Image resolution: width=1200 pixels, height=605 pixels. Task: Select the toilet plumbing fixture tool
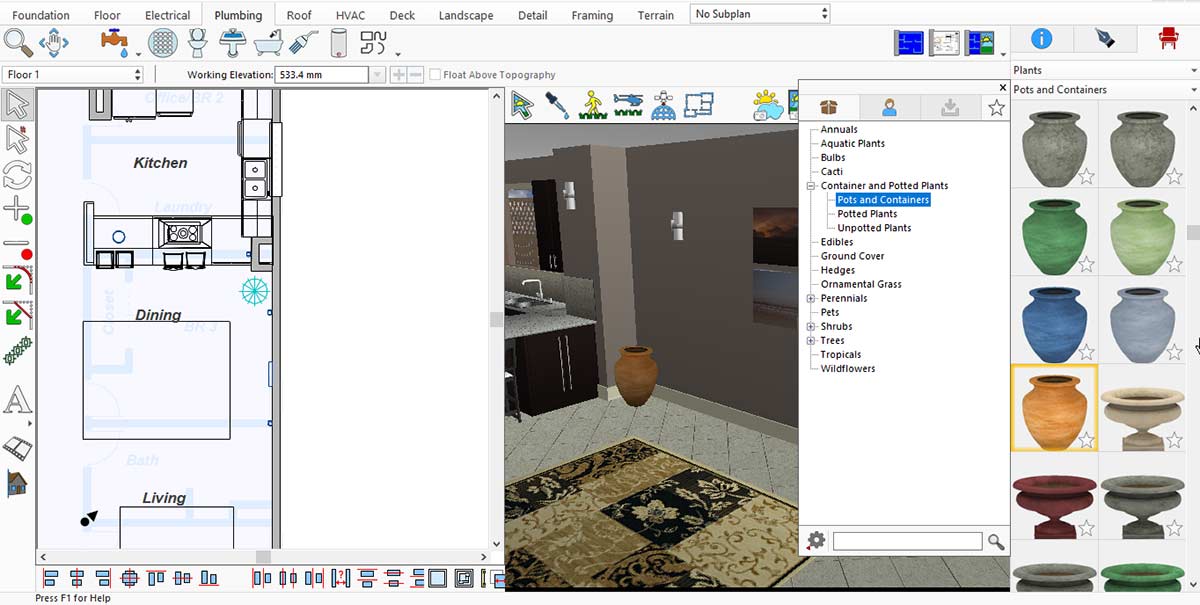(x=198, y=43)
